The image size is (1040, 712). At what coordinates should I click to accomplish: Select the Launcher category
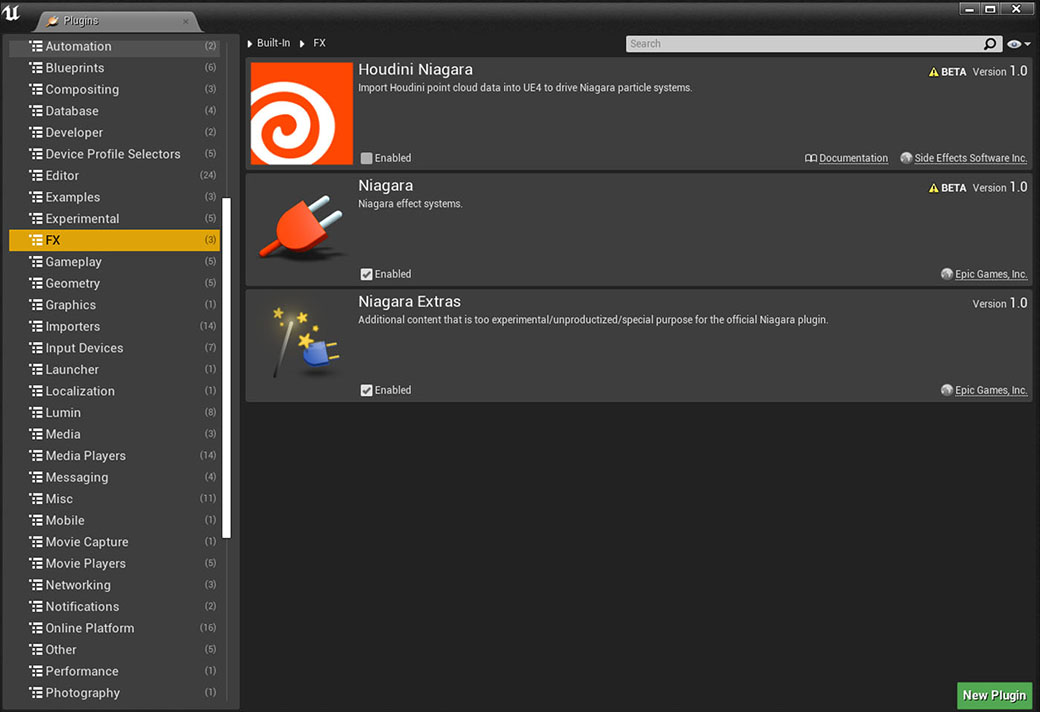(x=114, y=370)
